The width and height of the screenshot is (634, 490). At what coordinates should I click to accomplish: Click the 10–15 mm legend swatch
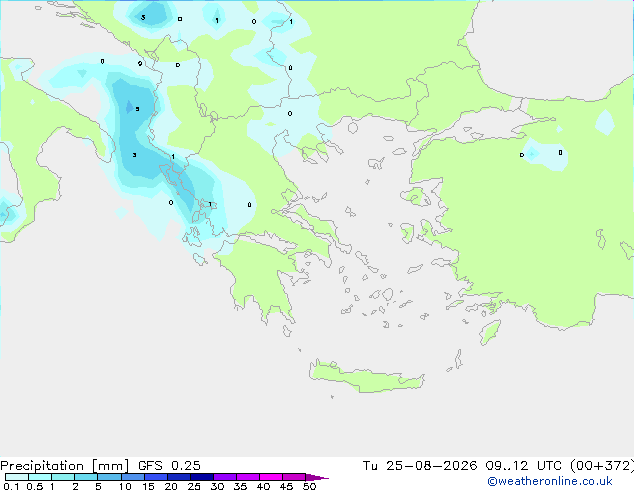(x=132, y=477)
